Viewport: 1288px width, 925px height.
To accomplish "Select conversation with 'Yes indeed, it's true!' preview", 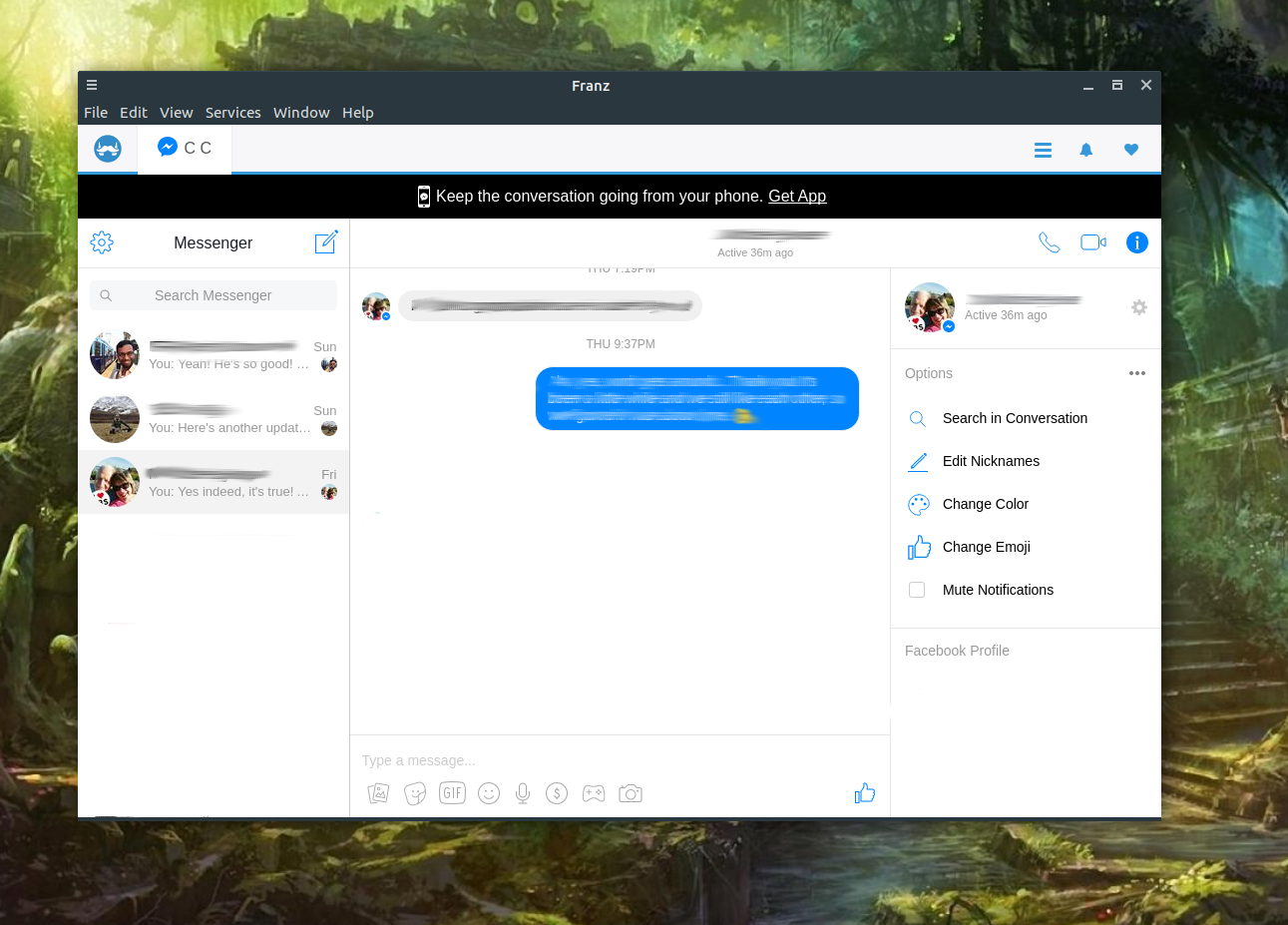I will [x=214, y=482].
